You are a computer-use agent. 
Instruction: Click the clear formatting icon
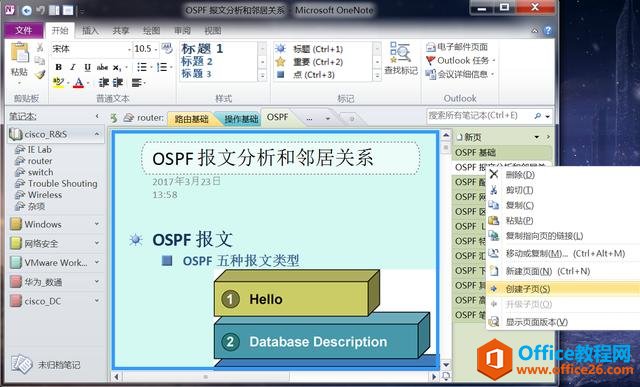[x=167, y=49]
